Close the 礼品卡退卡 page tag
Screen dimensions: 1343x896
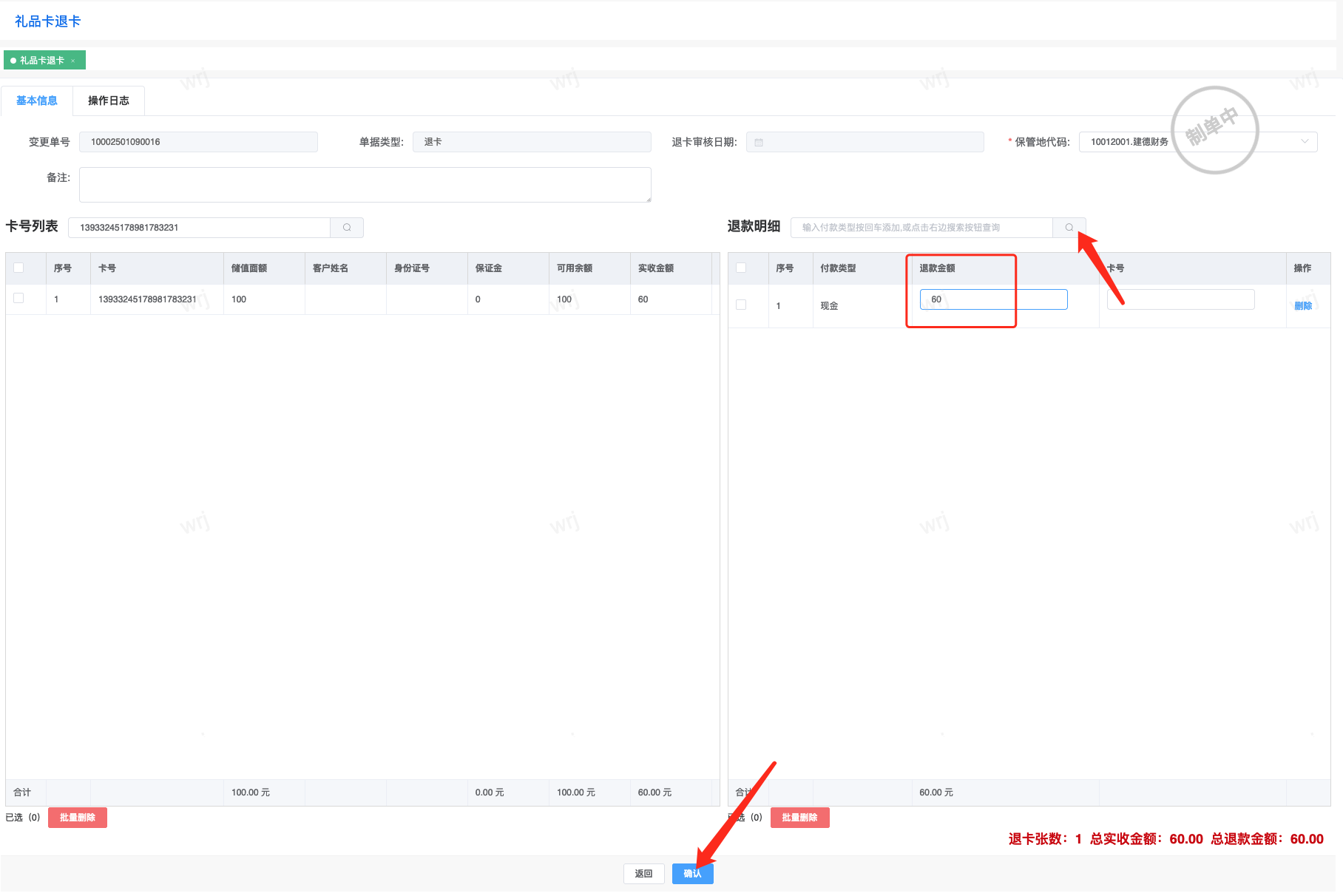[73, 61]
